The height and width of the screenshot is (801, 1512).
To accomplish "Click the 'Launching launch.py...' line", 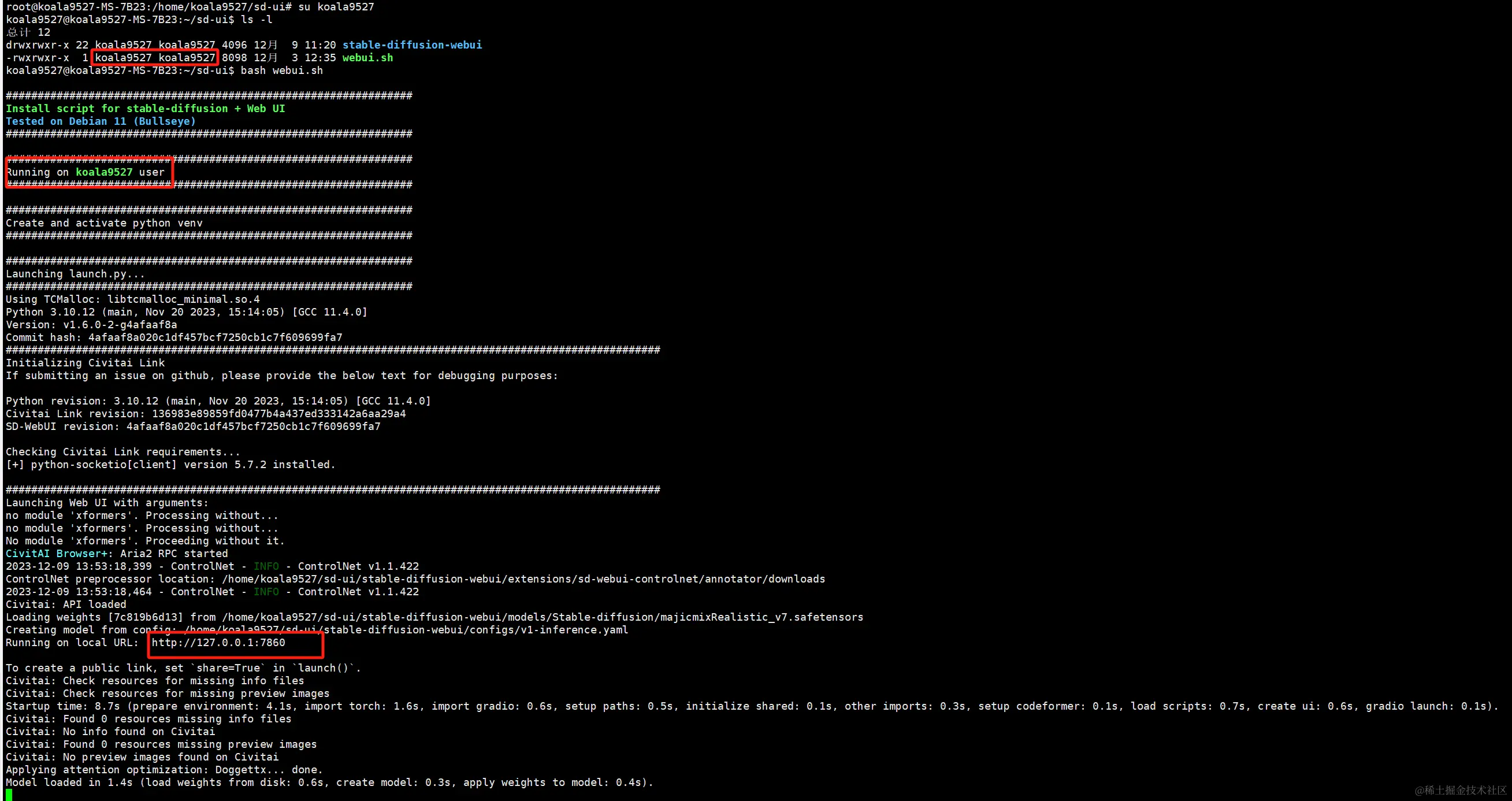I will point(75,275).
